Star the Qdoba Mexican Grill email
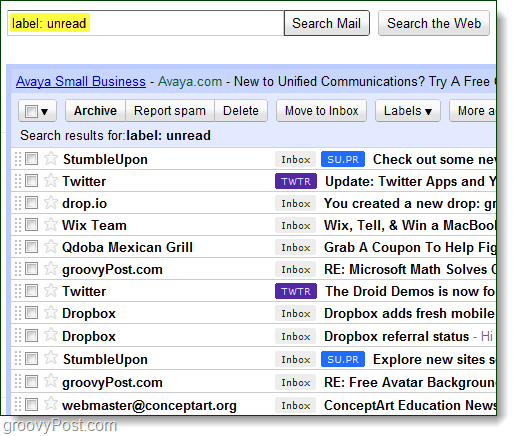517x436 pixels. (51, 246)
